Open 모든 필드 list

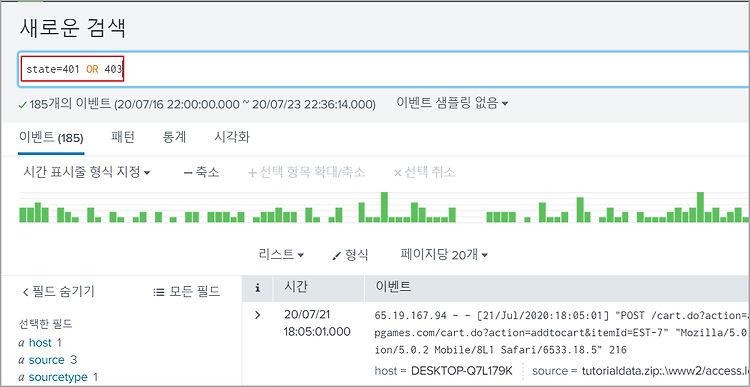click(x=187, y=291)
